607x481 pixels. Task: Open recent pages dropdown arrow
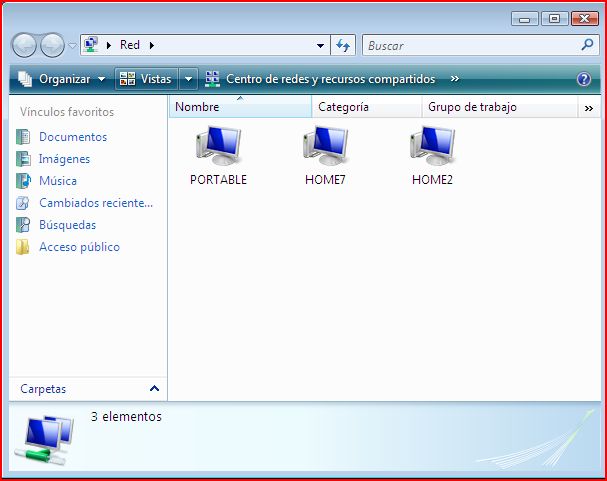click(x=72, y=46)
